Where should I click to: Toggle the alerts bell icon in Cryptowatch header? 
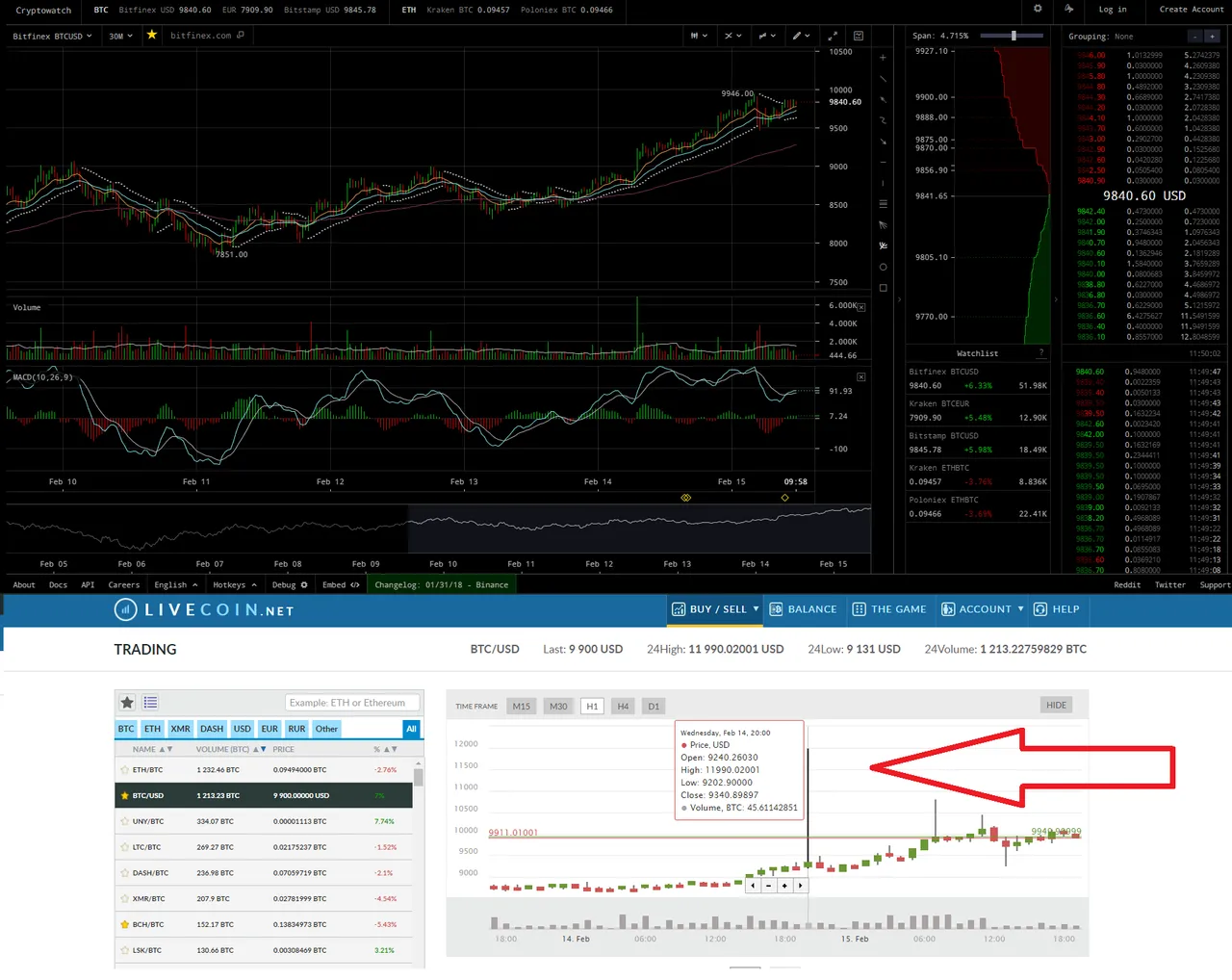point(1068,9)
